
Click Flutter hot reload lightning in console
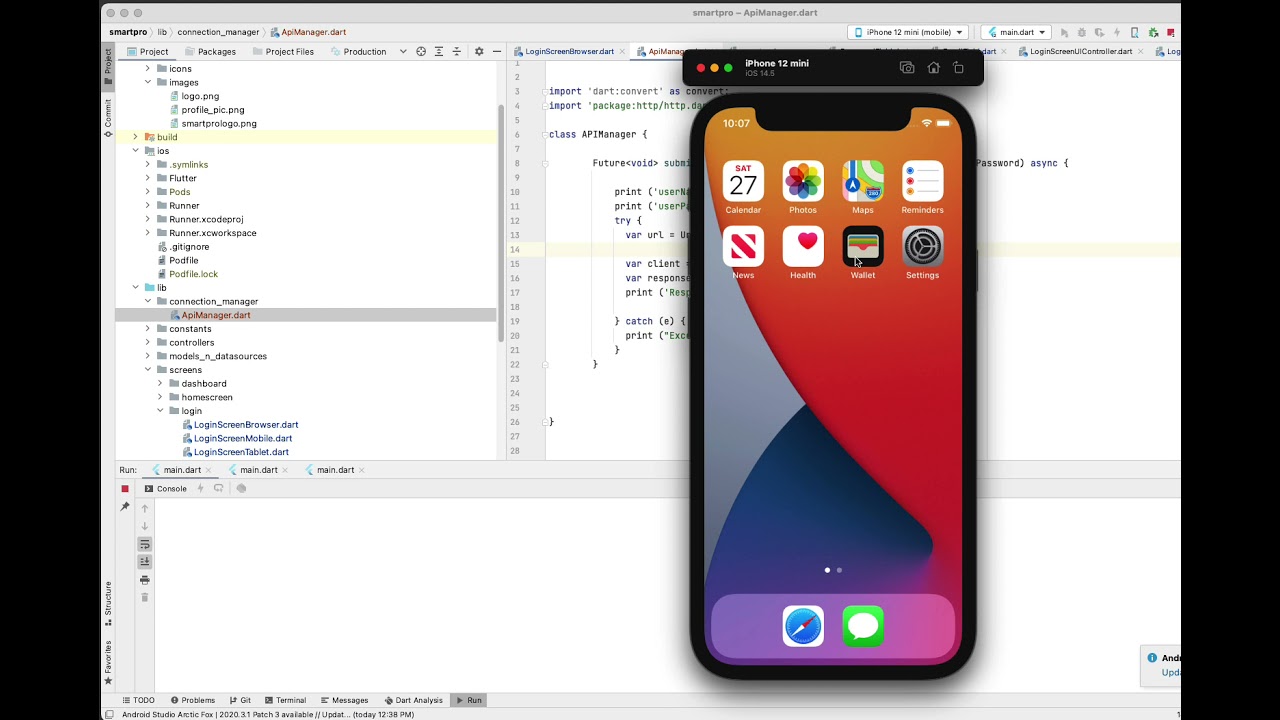(200, 489)
